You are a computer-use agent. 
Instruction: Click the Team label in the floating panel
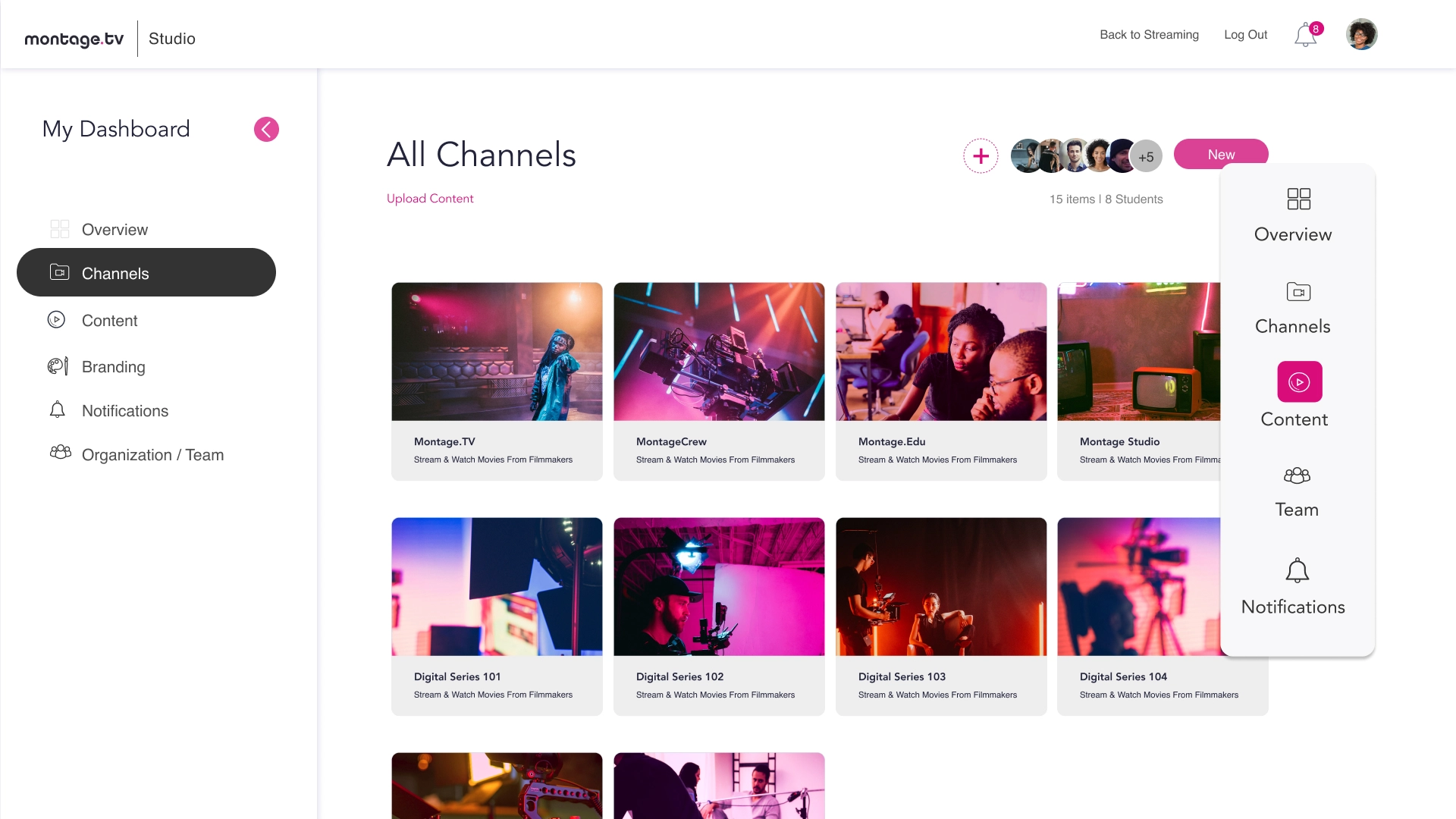[1297, 510]
